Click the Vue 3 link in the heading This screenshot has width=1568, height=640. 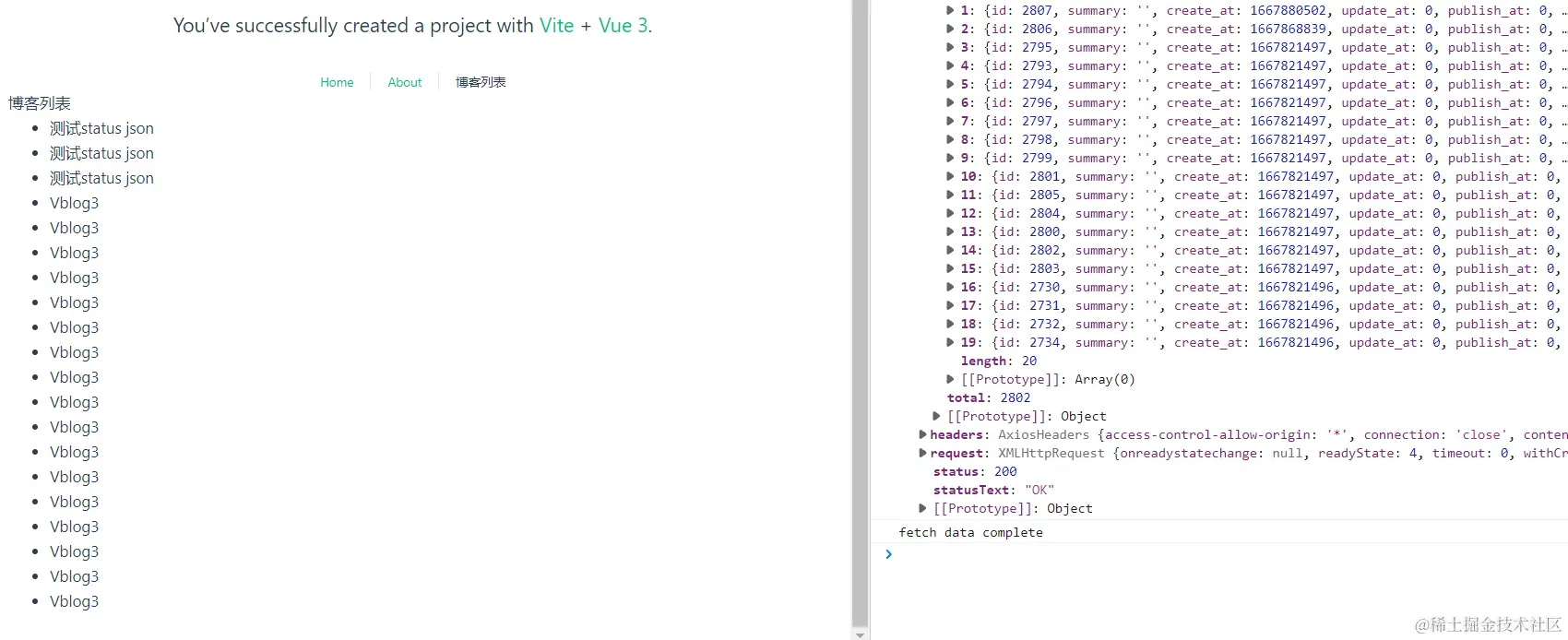(623, 26)
